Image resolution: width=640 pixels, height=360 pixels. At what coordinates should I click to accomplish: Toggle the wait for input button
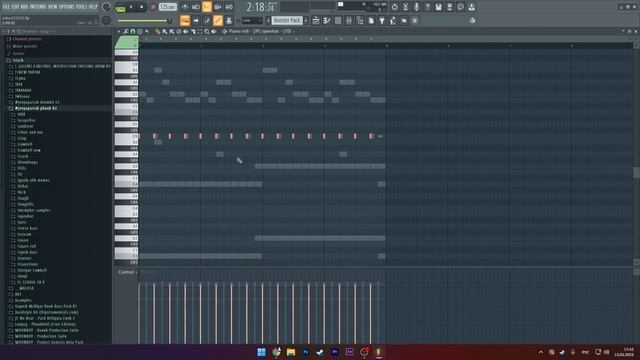(196, 7)
